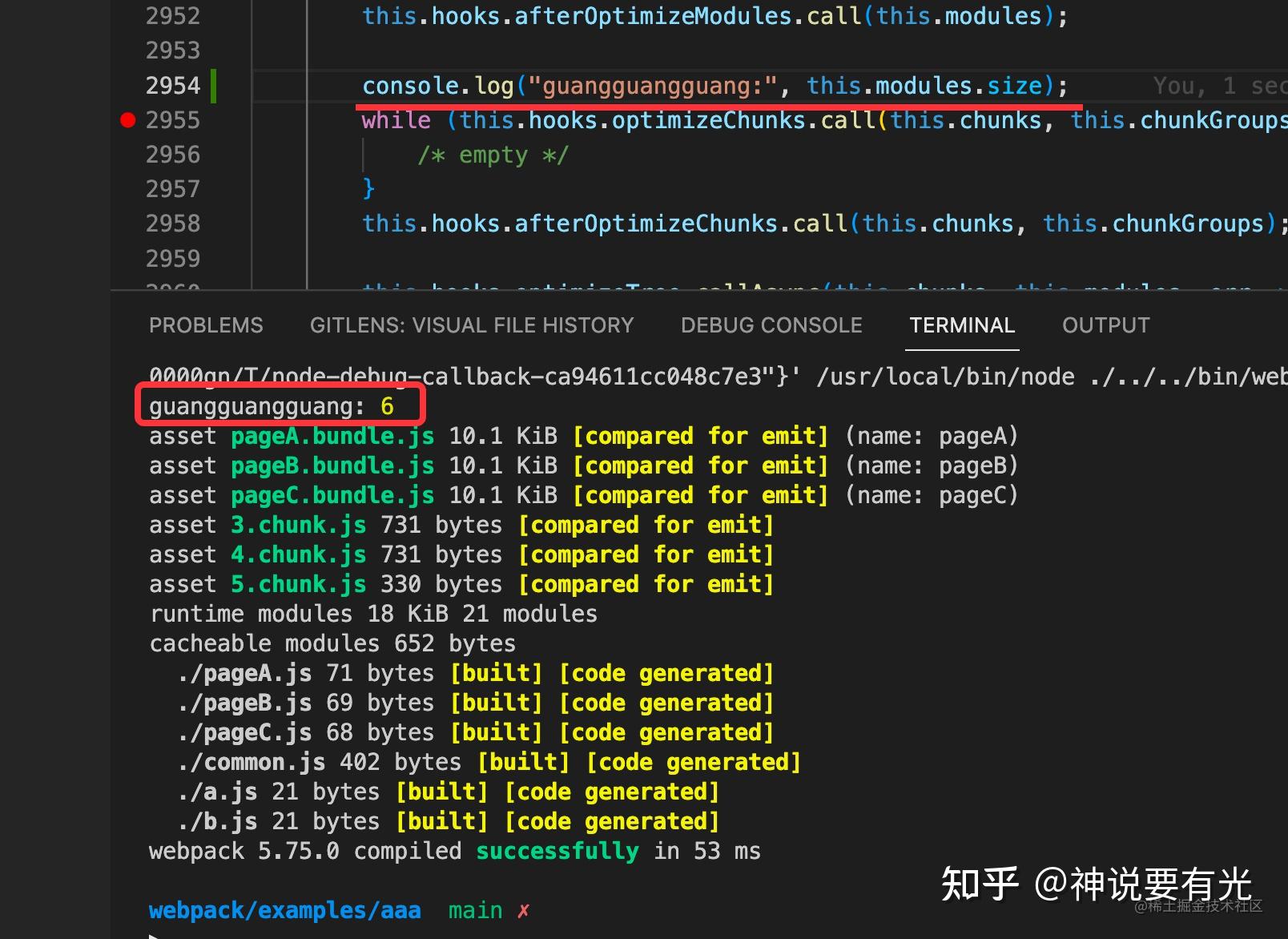Switch to the PROBLEMS tab
This screenshot has height=939, width=1288.
(x=206, y=324)
